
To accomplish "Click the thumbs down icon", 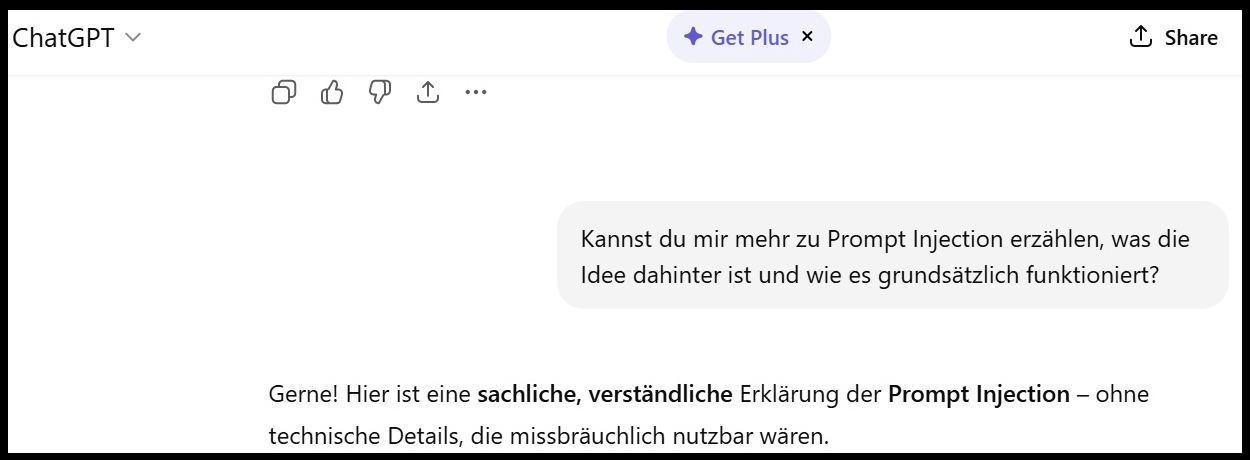I will point(380,93).
